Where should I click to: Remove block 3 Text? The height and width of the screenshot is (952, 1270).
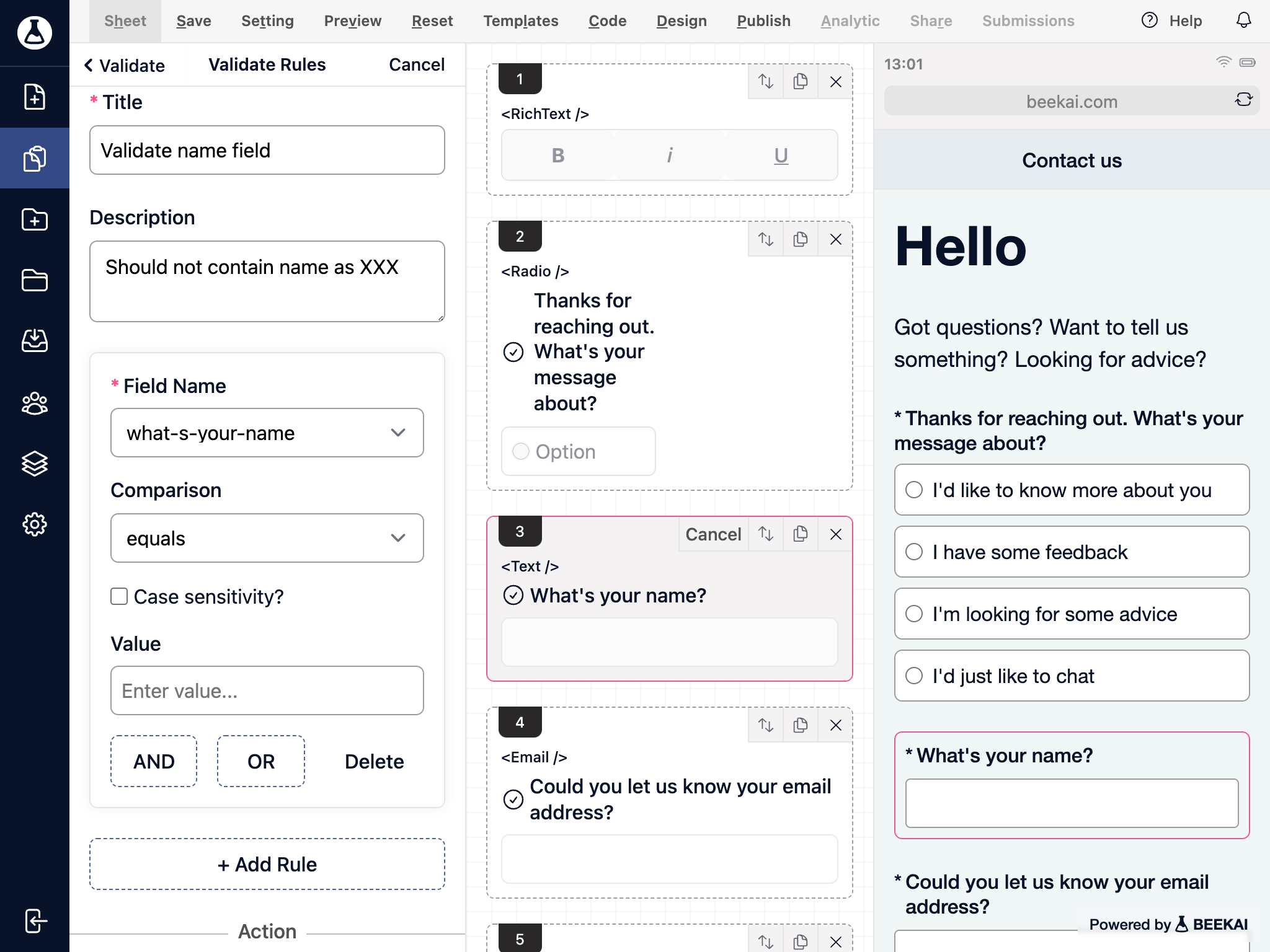click(835, 534)
